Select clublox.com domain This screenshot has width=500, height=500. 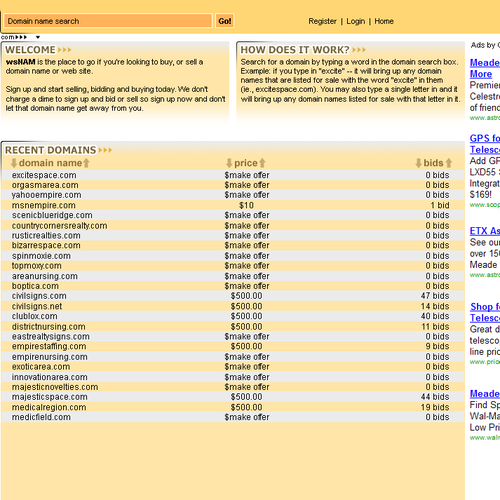34,316
